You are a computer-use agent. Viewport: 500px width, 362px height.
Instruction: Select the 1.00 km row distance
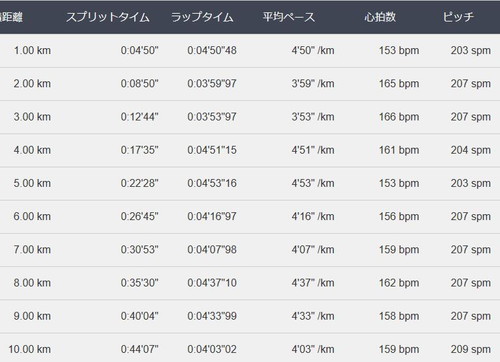tap(32, 50)
